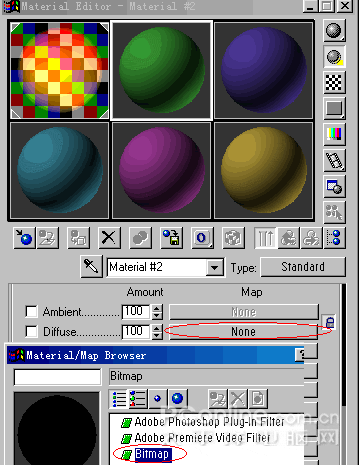This screenshot has width=360, height=466.
Task: Click Go Forward to Sibling icon
Action: [311, 238]
